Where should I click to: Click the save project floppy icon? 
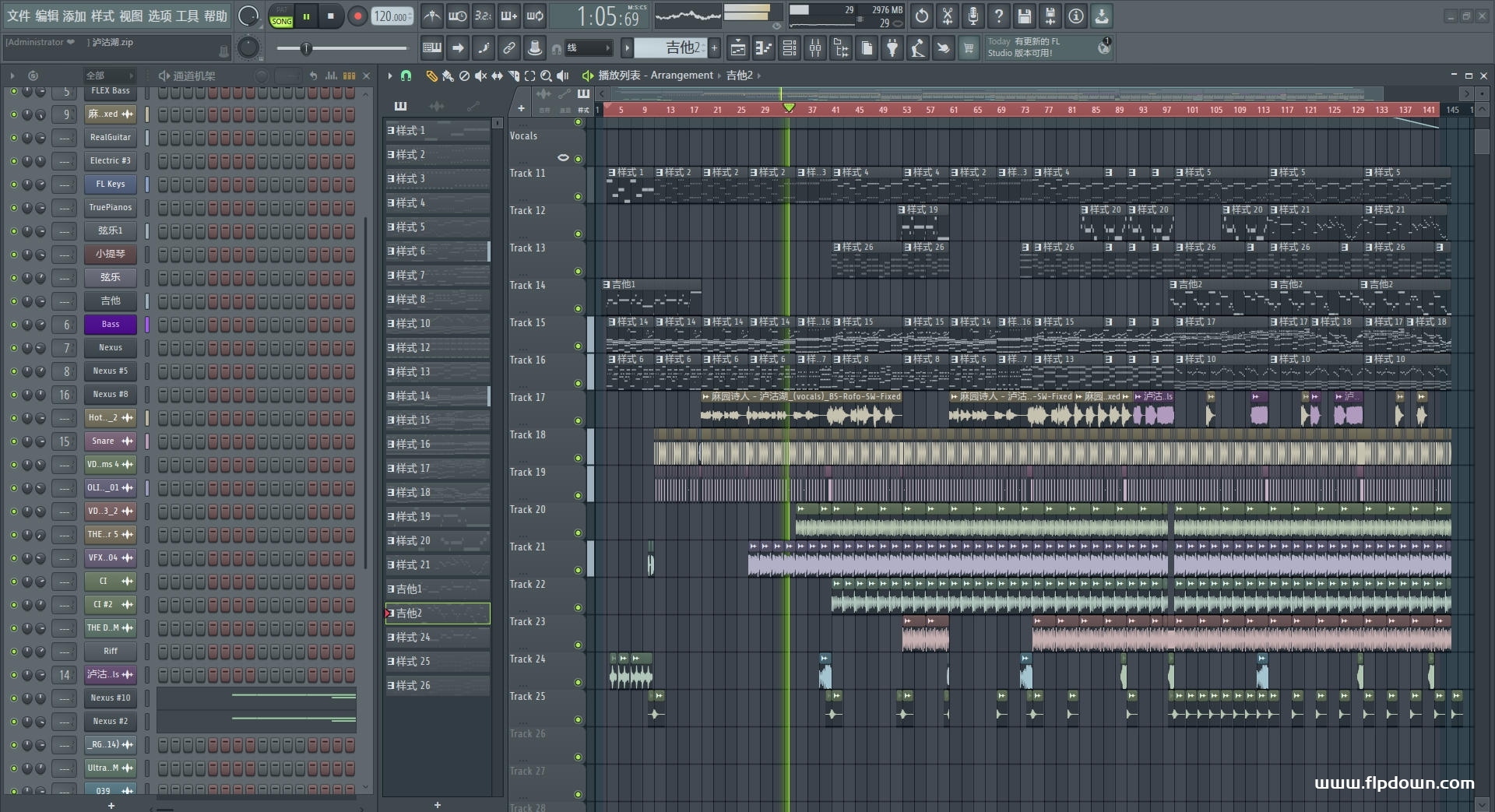pos(1024,16)
